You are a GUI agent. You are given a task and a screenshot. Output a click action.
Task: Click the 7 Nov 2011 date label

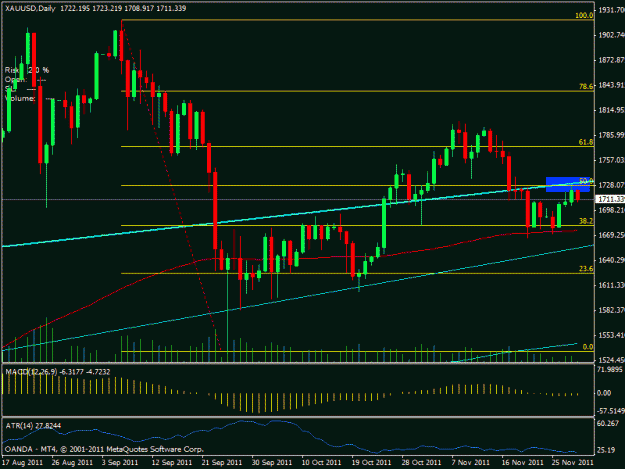pos(470,462)
